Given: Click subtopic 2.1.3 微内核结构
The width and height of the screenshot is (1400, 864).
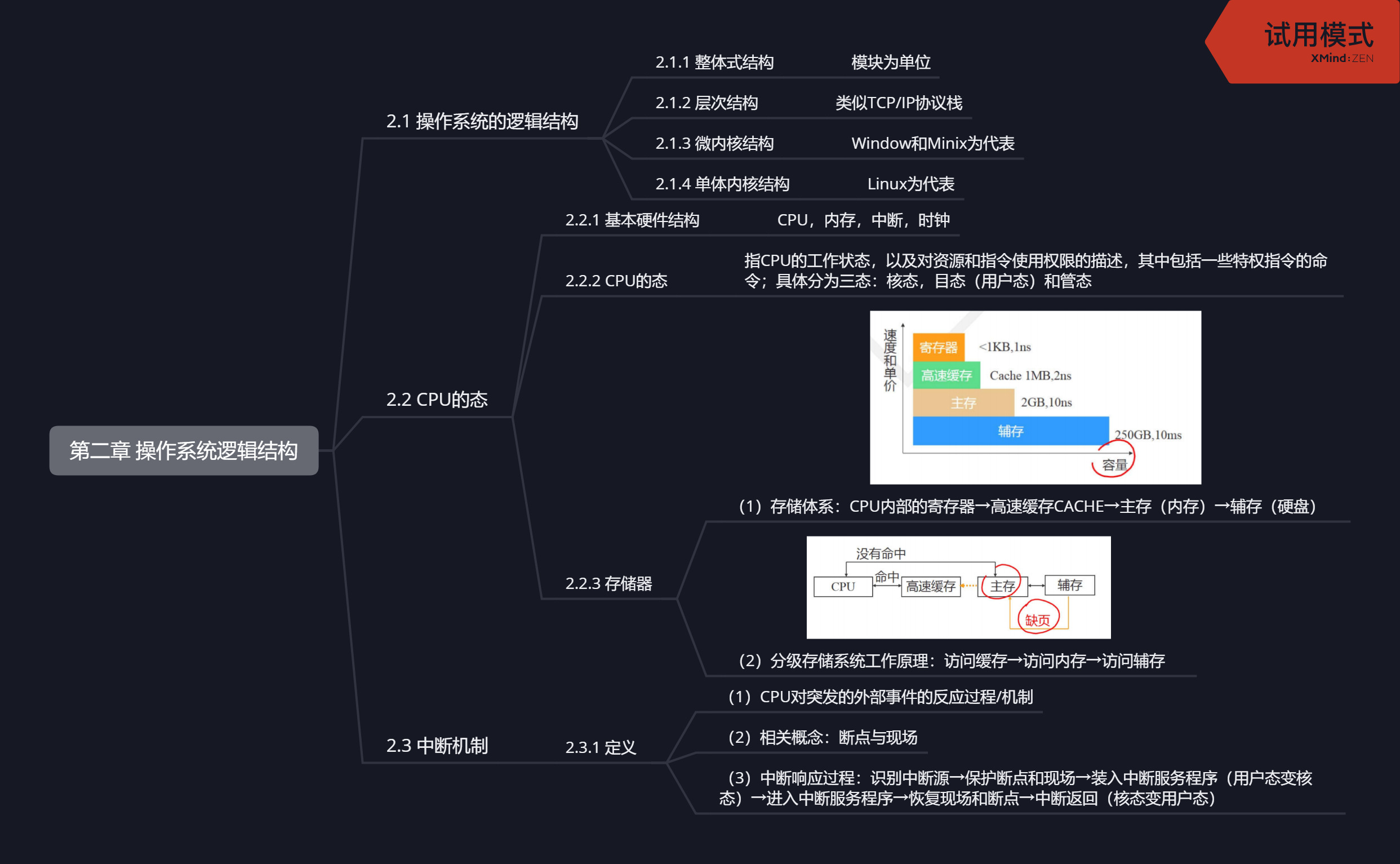Looking at the screenshot, I should tap(714, 143).
